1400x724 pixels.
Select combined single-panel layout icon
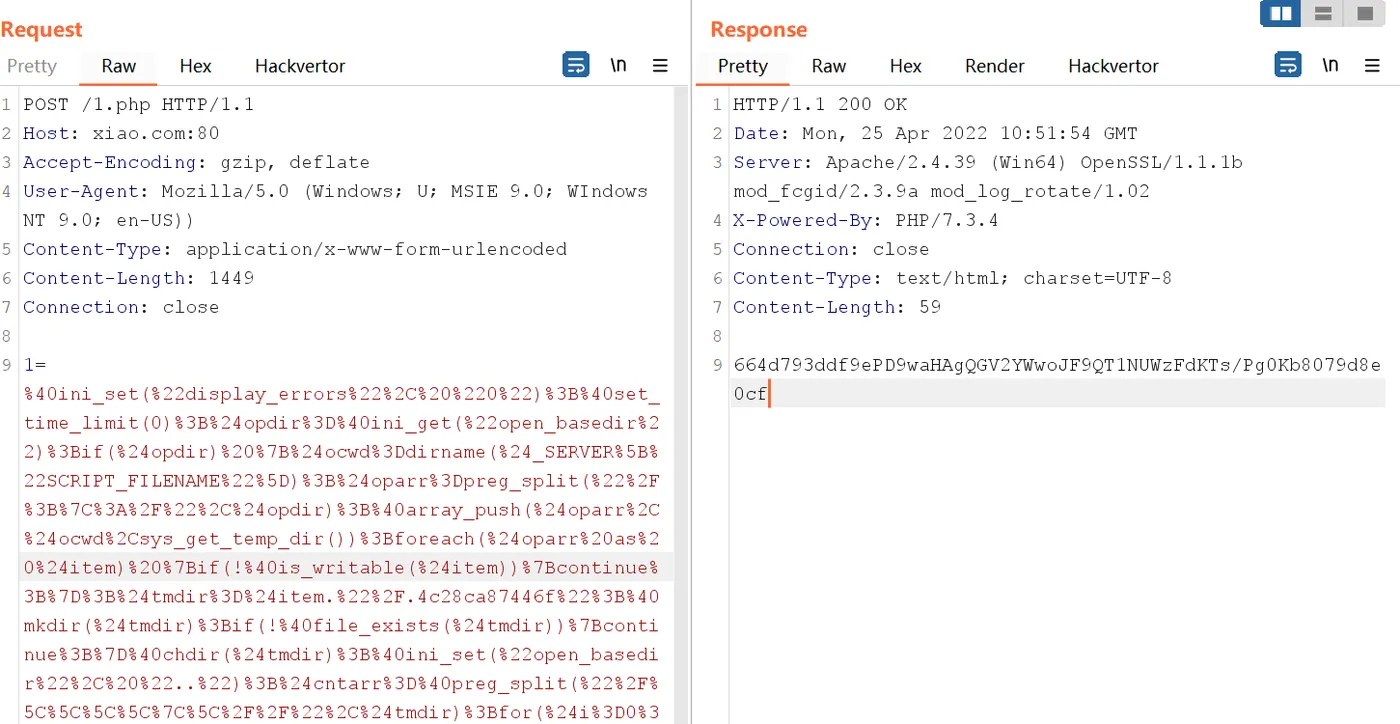coord(1364,14)
